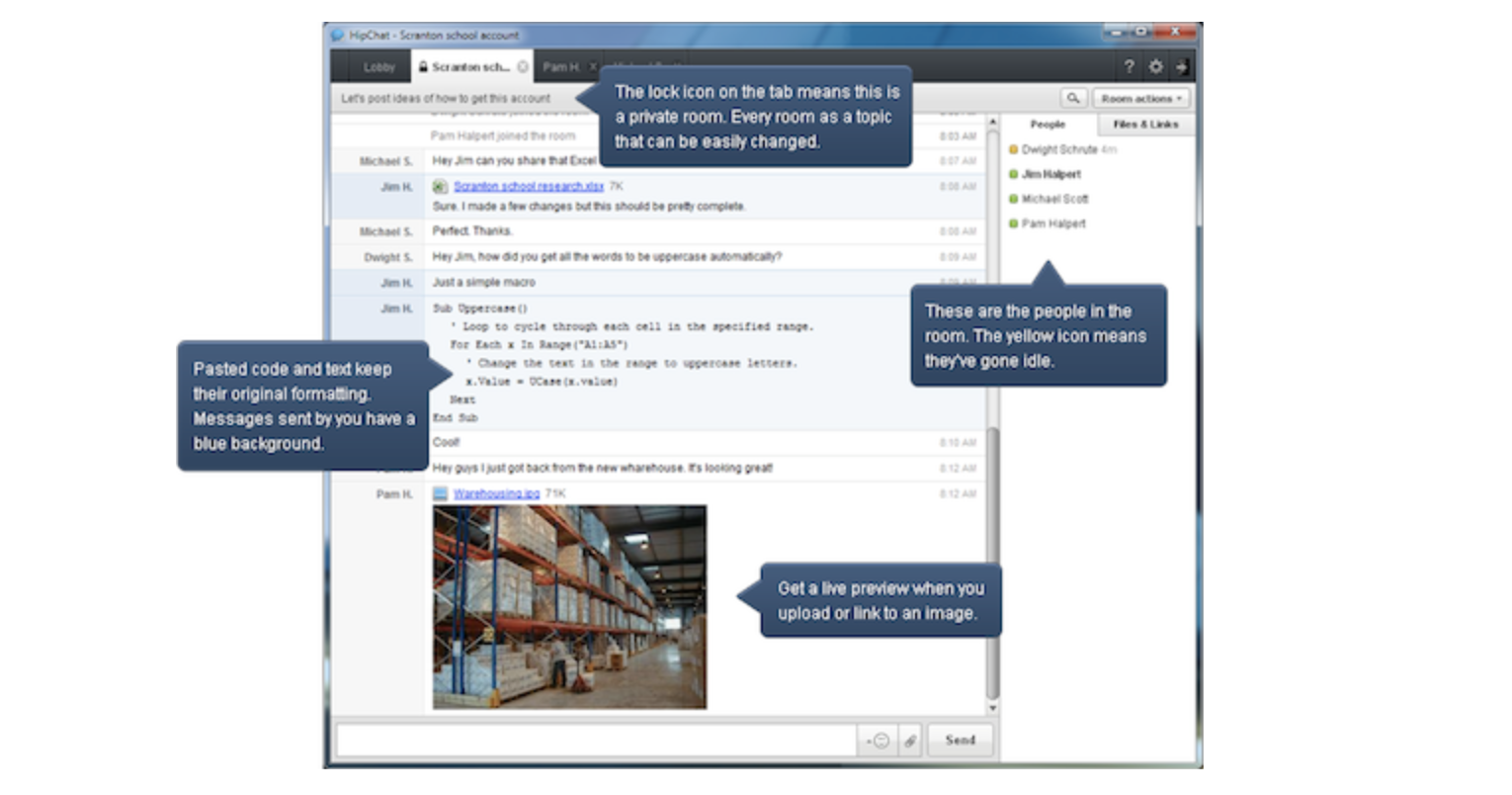
Task: Select the Scranton sch... room tab
Action: click(470, 67)
